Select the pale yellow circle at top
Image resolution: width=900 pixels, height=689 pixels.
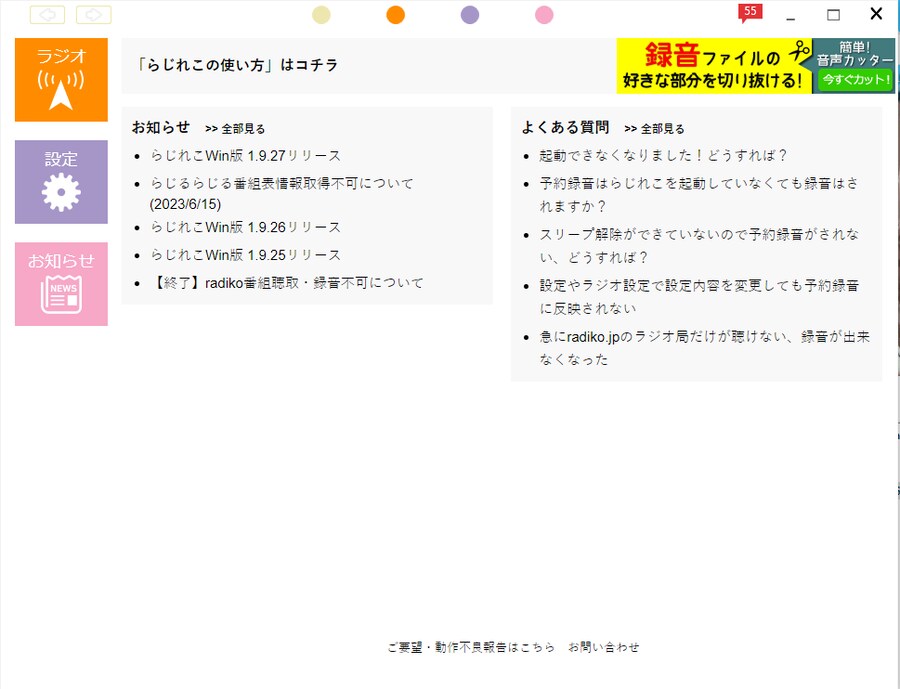[321, 15]
